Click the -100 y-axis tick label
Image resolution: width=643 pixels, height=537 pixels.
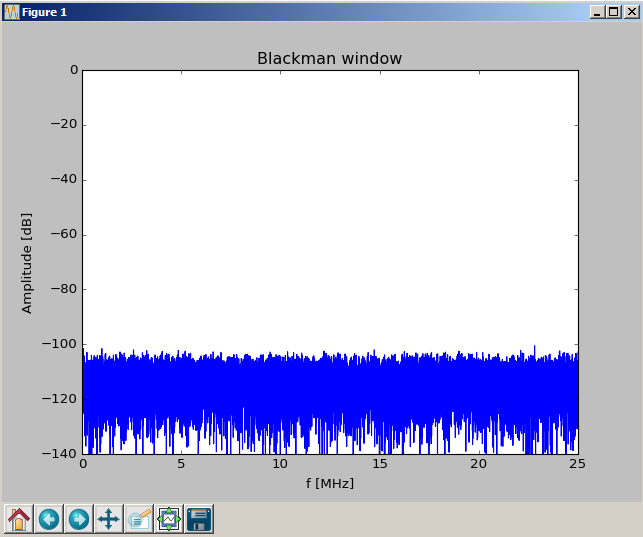point(59,344)
